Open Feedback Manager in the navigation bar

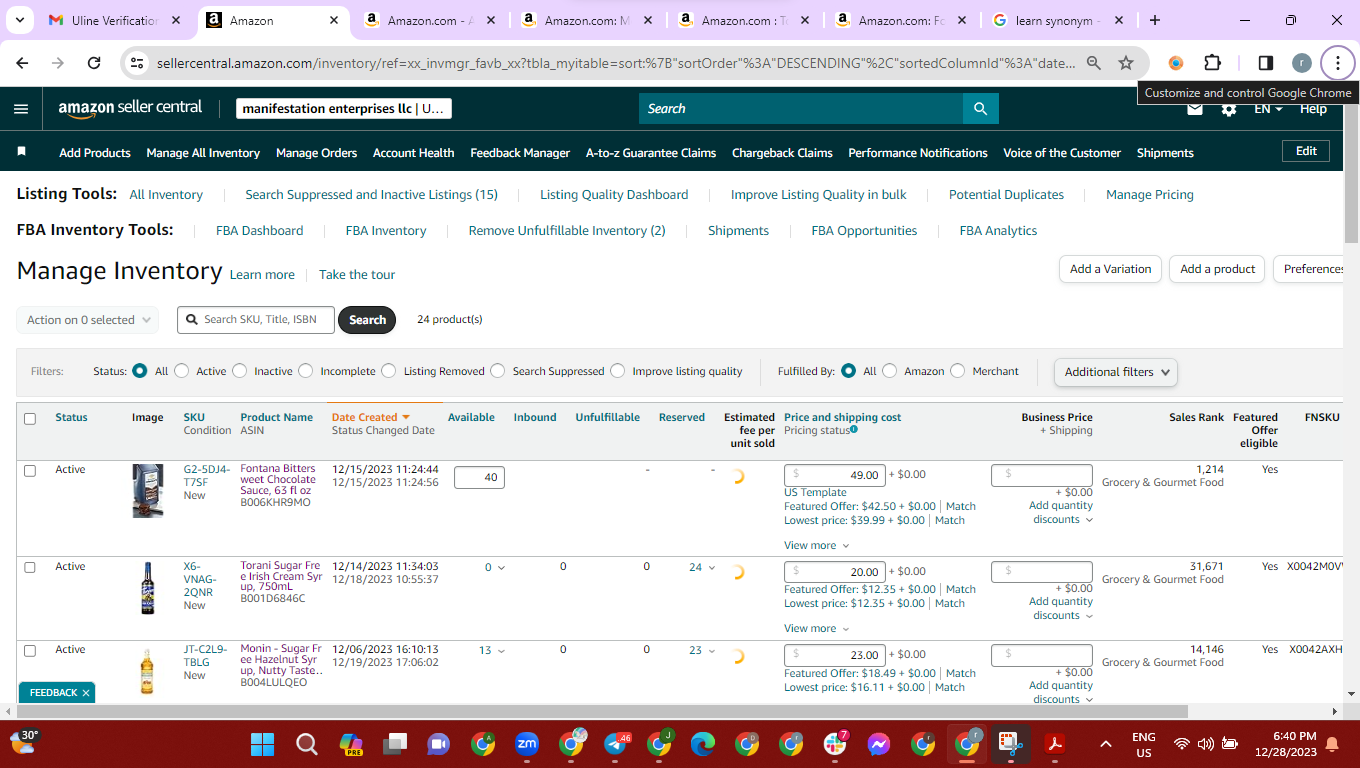[520, 153]
